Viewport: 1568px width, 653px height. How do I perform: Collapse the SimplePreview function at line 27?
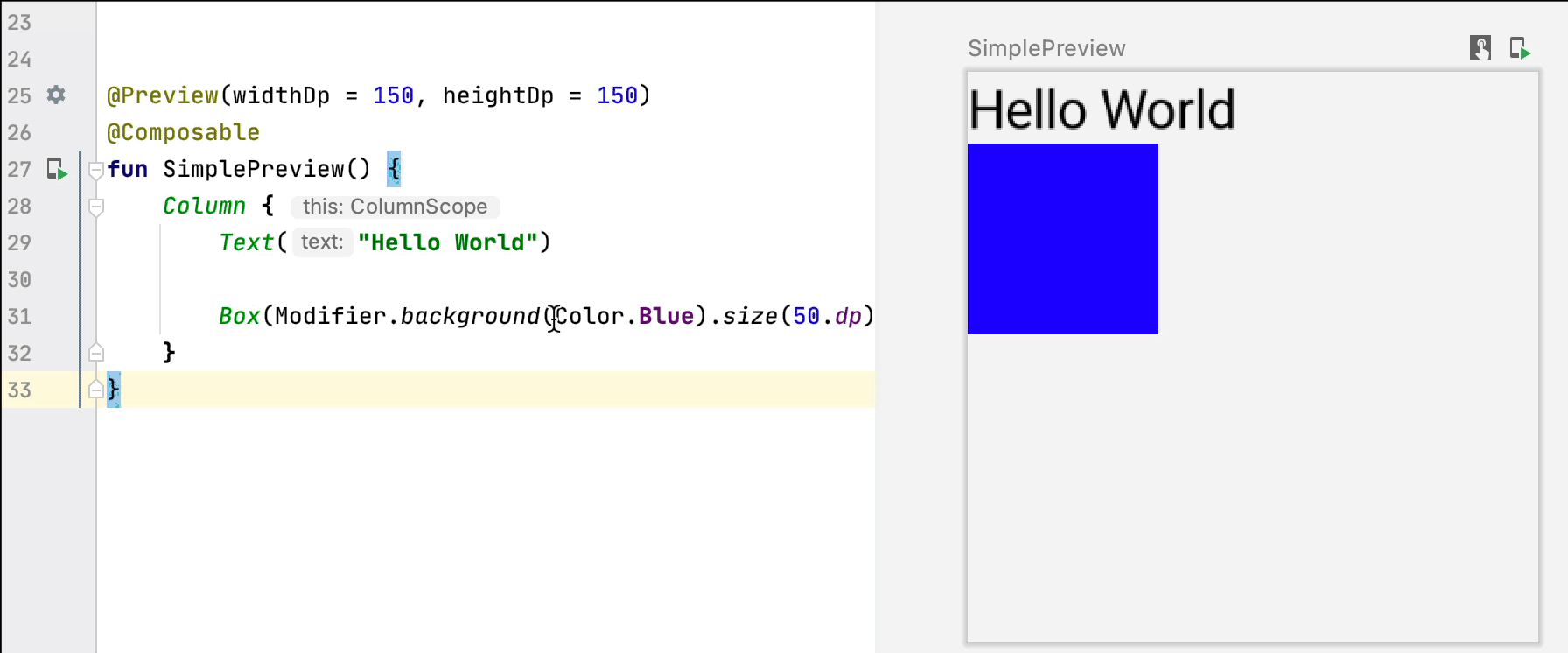[x=96, y=170]
